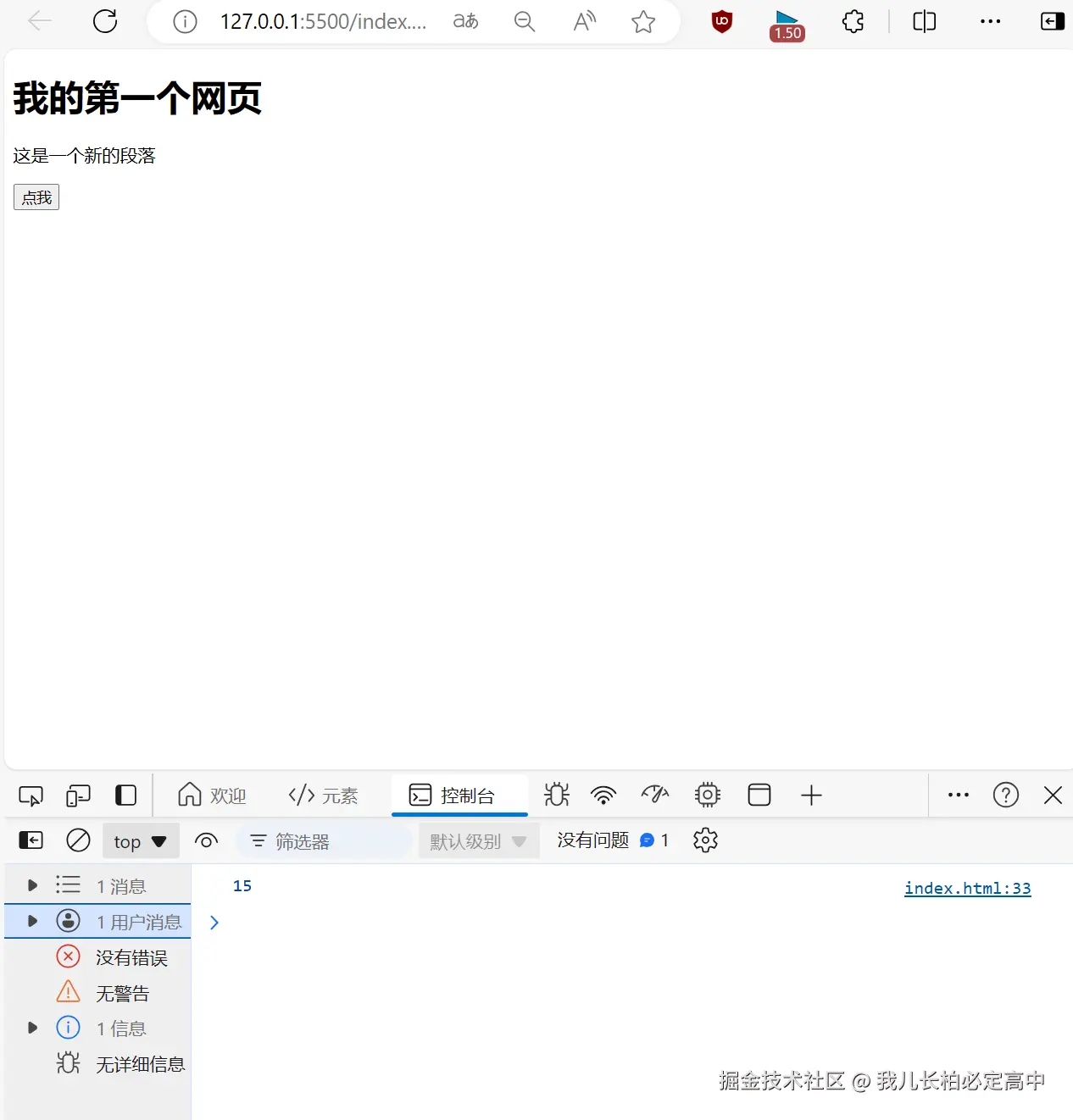1073x1120 pixels.
Task: Add page to favorites with the star icon
Action: click(x=643, y=21)
